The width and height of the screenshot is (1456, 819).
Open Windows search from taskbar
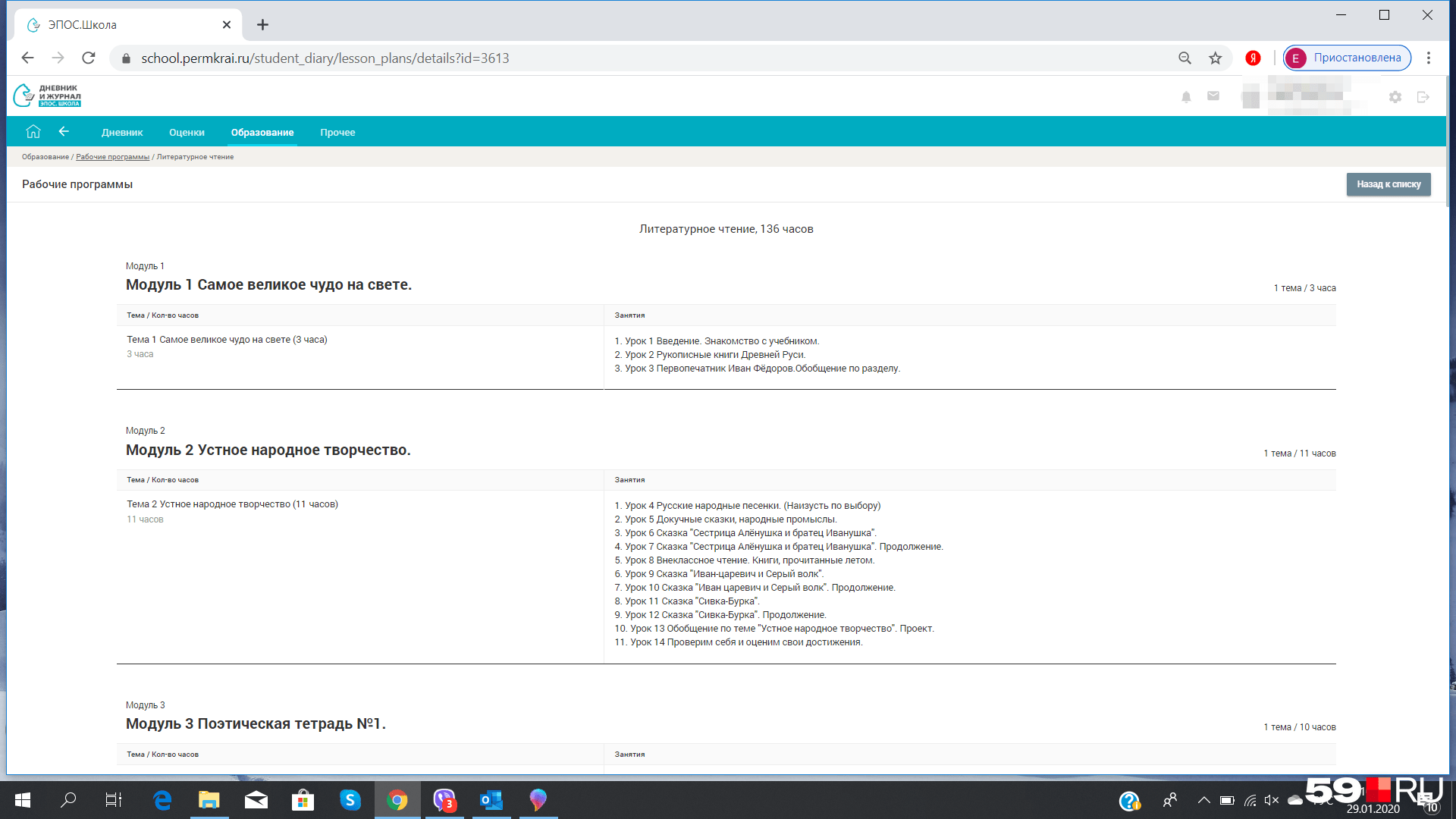coord(68,800)
